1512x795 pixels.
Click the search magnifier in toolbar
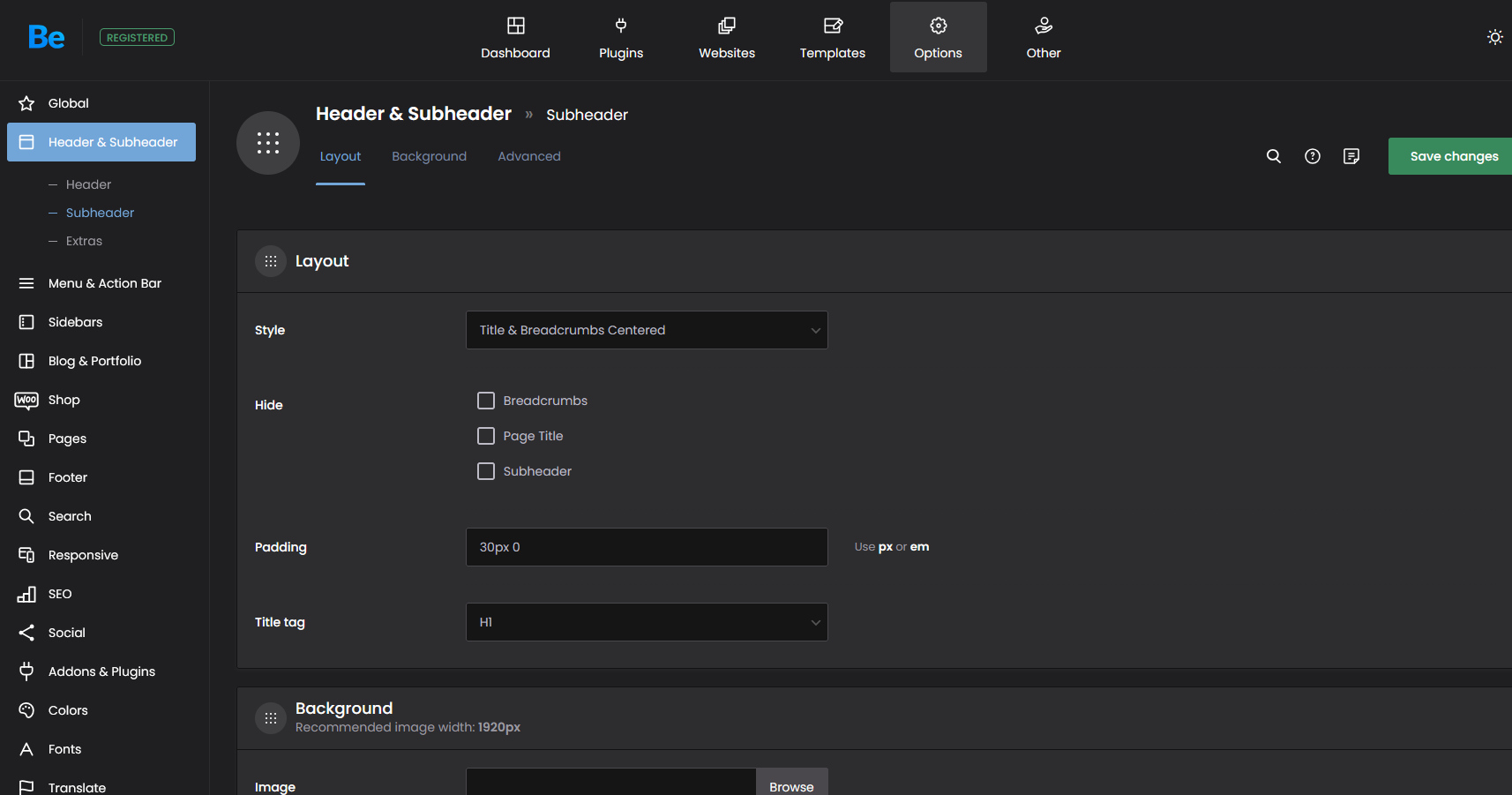click(1274, 156)
